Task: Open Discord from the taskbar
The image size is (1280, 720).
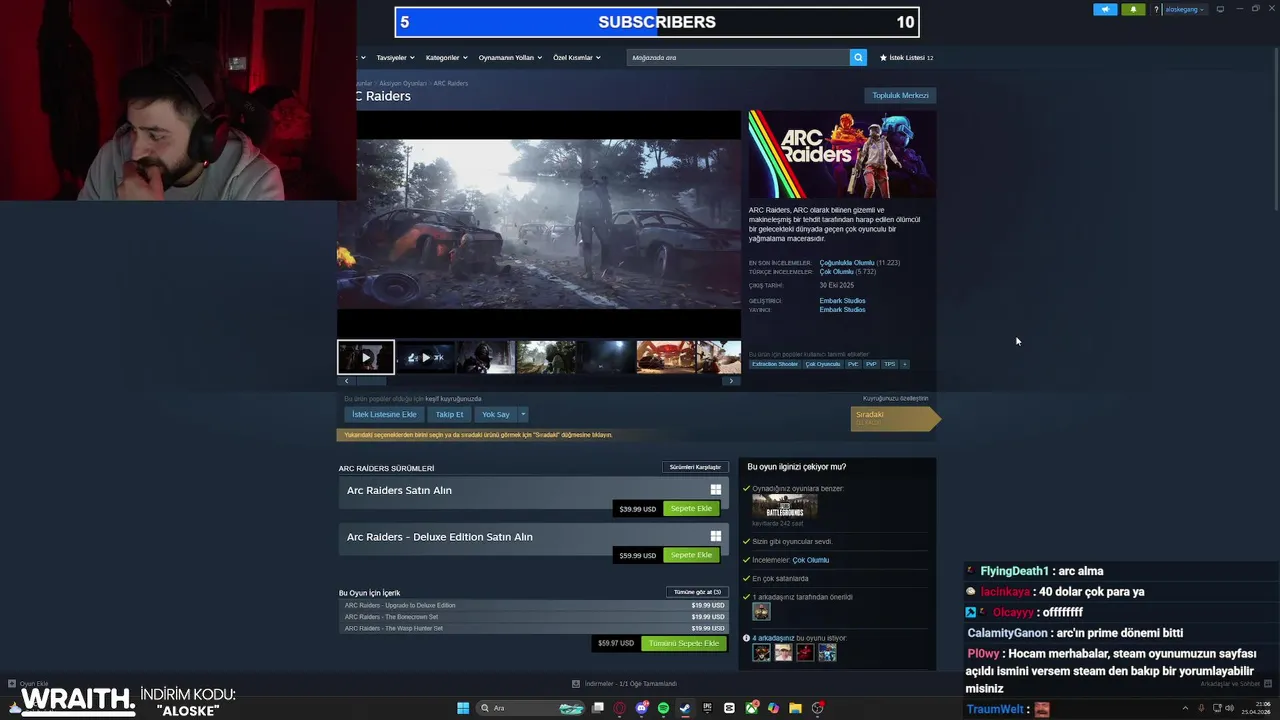Action: (x=641, y=708)
